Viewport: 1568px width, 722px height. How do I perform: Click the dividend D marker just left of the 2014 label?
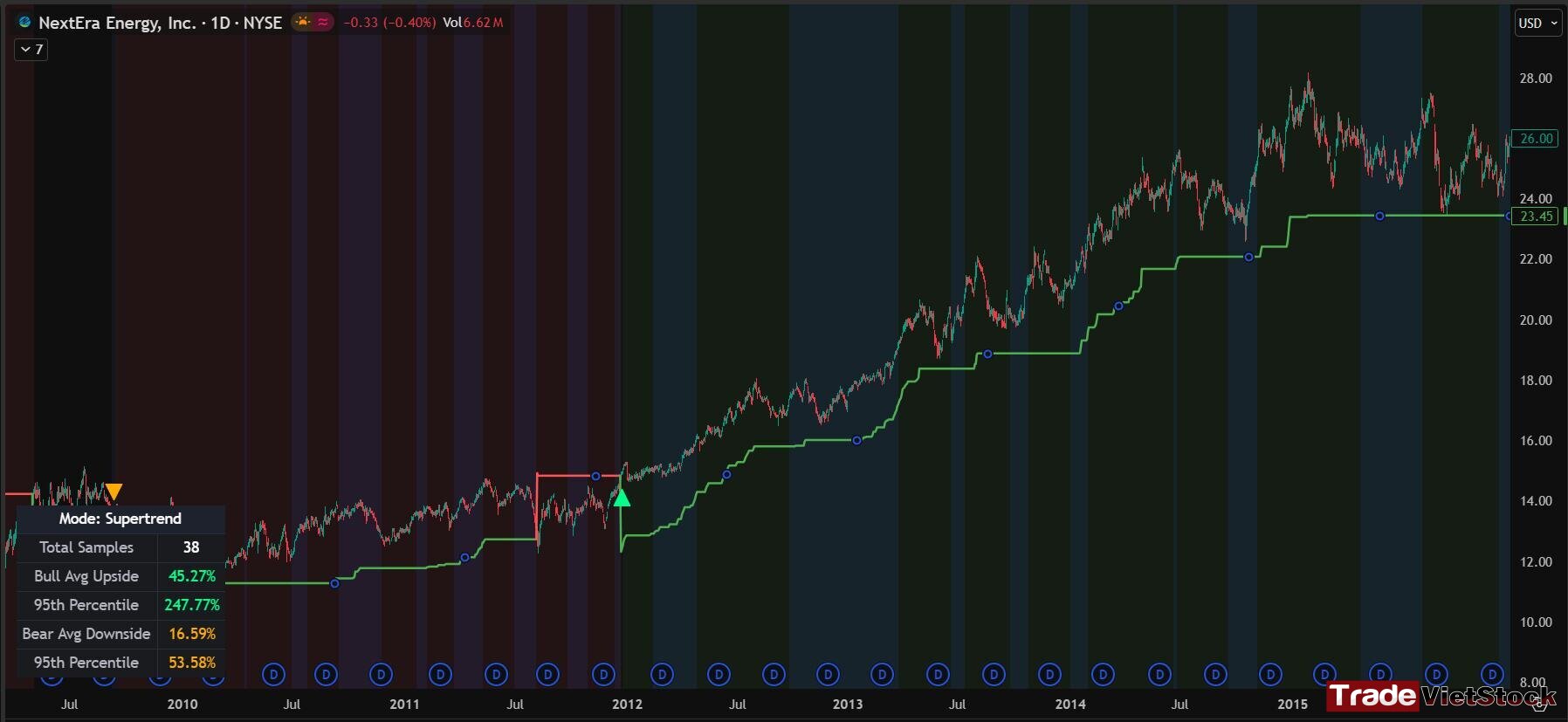[x=1049, y=674]
